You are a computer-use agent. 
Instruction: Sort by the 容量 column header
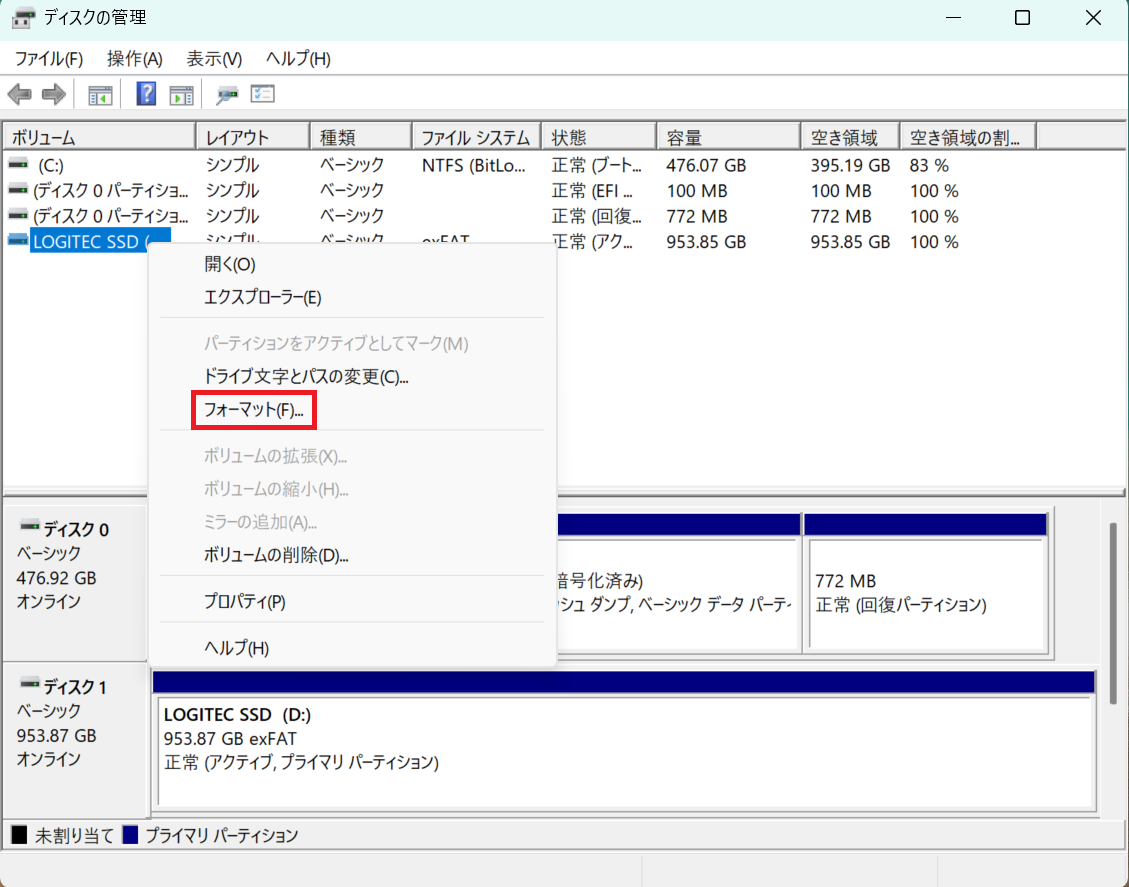(x=727, y=137)
